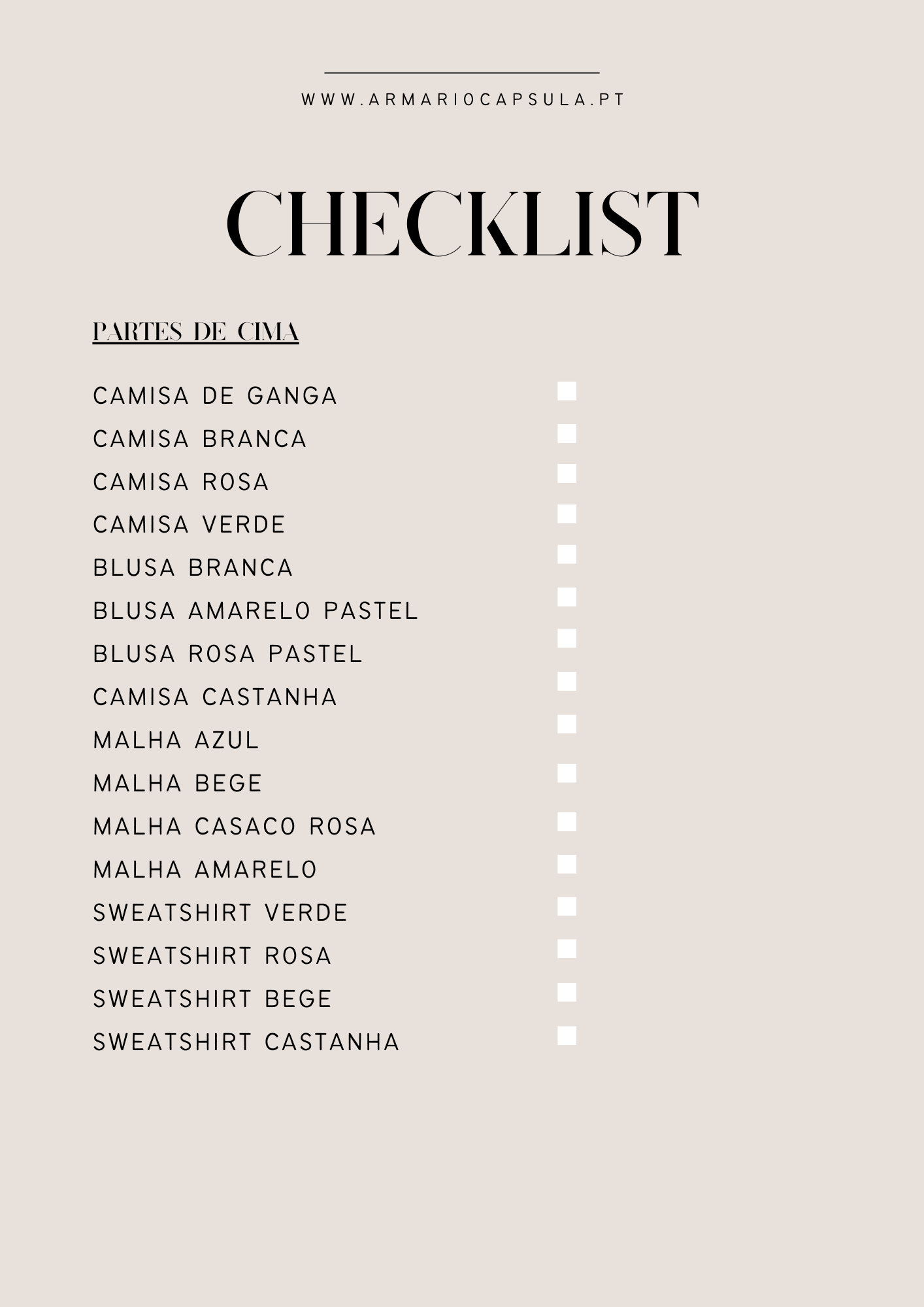Tick the Malha Amarelo checkbox
924x1307 pixels.
567,865
